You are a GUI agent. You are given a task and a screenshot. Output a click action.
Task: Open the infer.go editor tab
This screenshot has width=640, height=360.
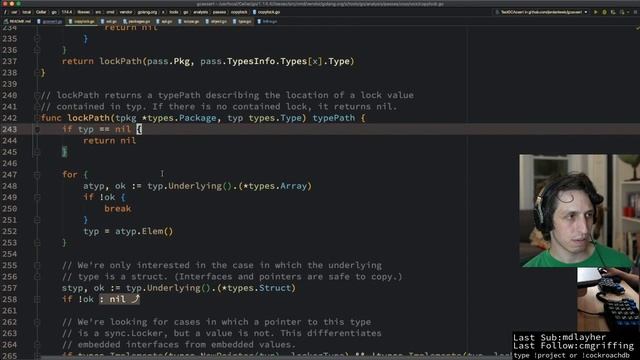(268, 21)
